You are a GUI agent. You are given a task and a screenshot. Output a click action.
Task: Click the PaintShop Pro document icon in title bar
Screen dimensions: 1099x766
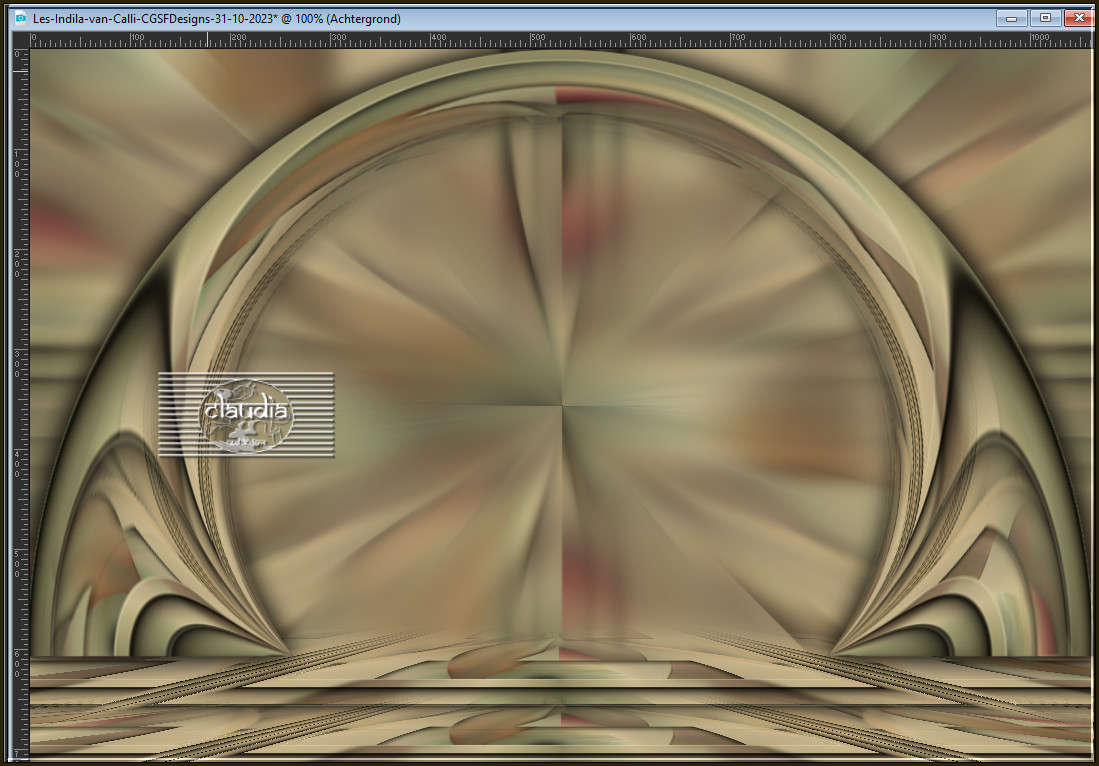(20, 18)
